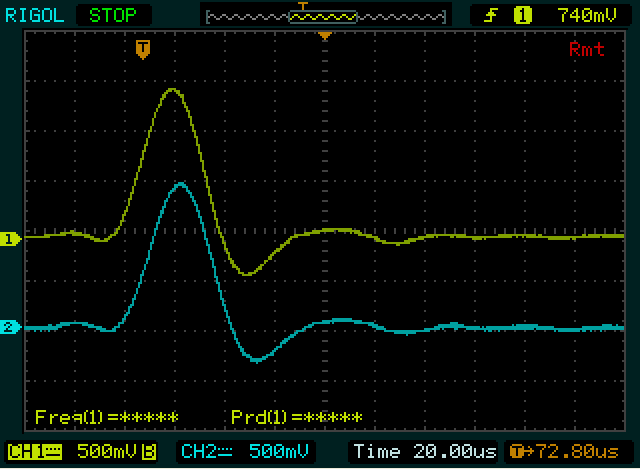Click the green STOP status indicator
This screenshot has height=469, width=640.
click(113, 16)
